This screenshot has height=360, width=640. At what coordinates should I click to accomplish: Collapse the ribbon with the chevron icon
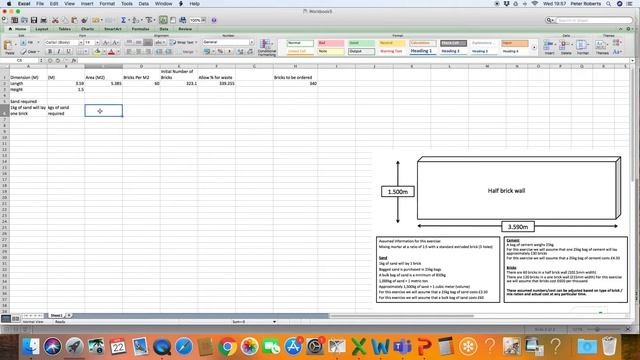[620, 29]
